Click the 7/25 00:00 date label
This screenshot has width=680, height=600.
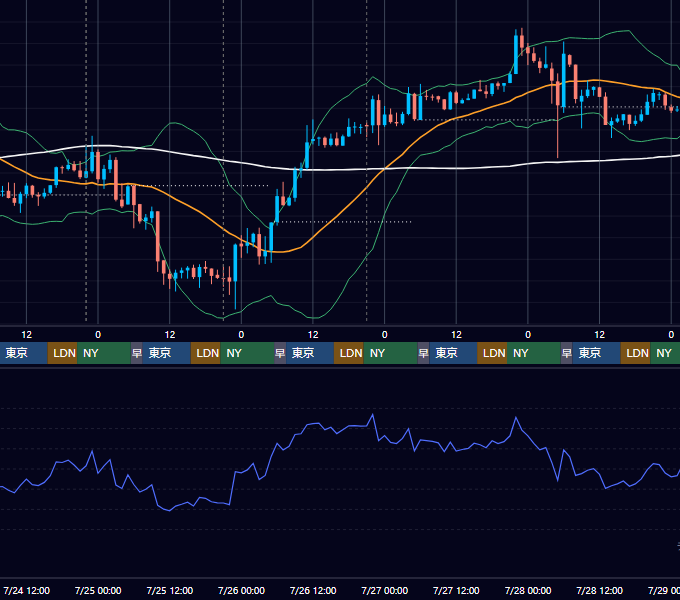point(98,590)
